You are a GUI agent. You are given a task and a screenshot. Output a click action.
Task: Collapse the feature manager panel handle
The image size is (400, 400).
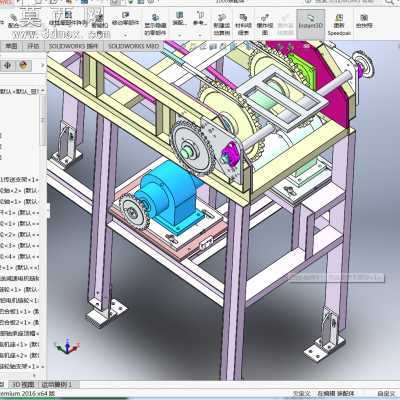click(x=48, y=211)
